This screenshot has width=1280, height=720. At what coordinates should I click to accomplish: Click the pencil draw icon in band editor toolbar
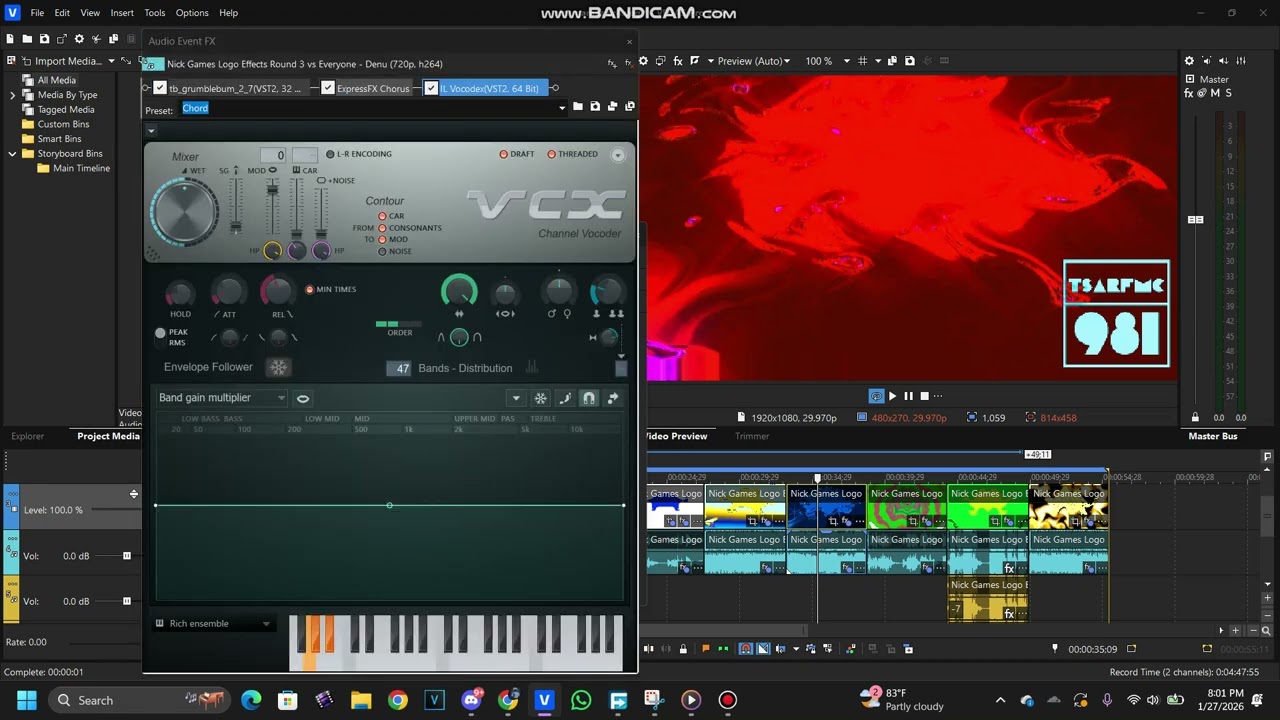565,398
